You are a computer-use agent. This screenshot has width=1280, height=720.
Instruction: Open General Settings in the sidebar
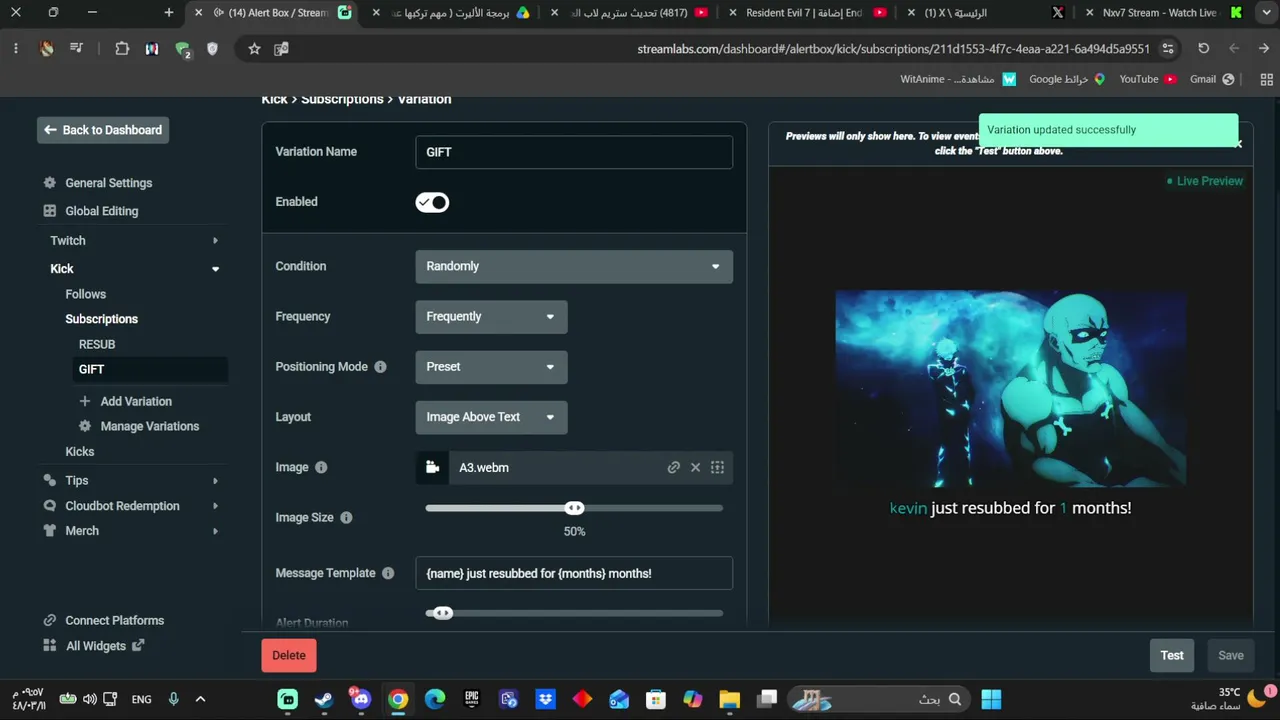(109, 183)
